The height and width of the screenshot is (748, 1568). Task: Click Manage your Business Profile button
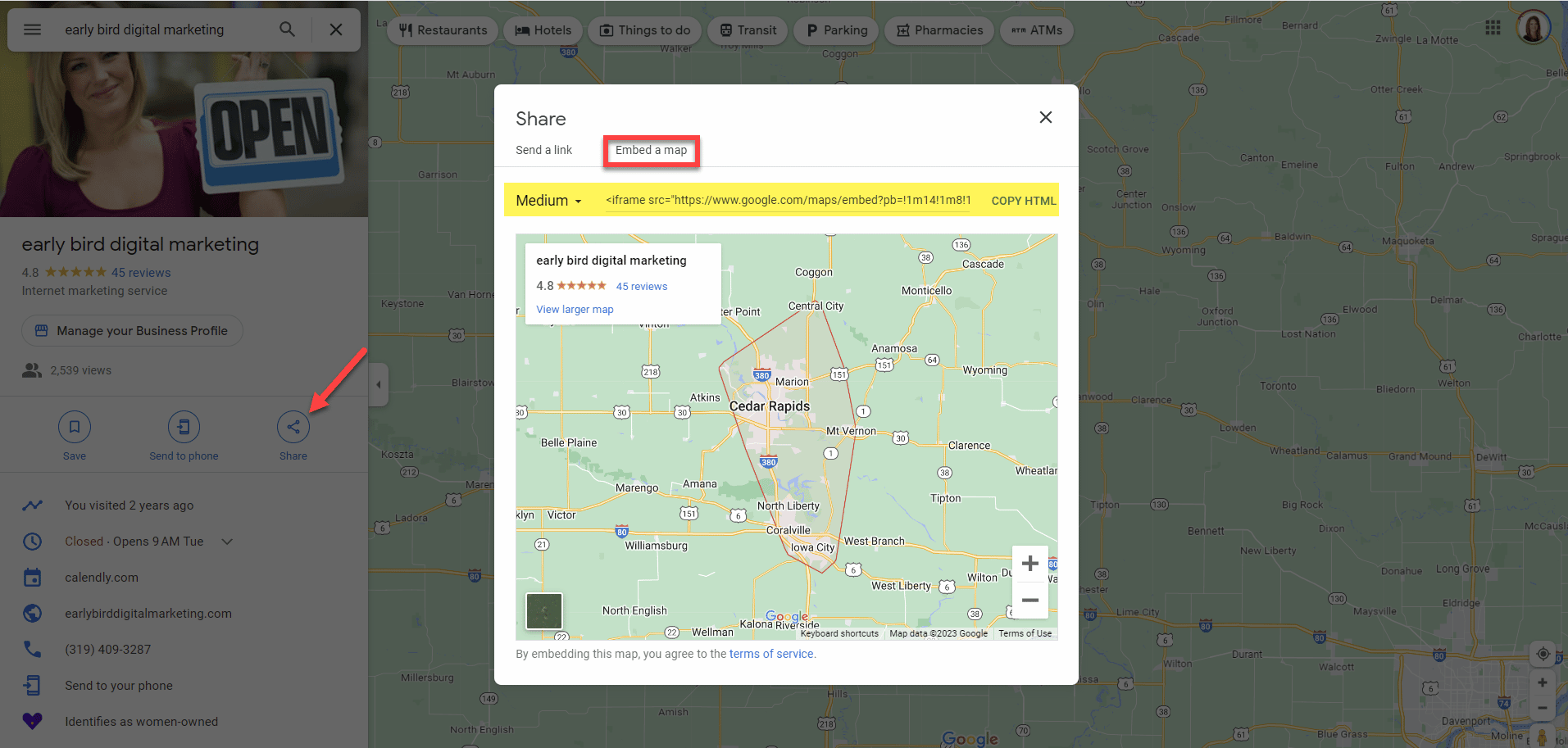132,331
